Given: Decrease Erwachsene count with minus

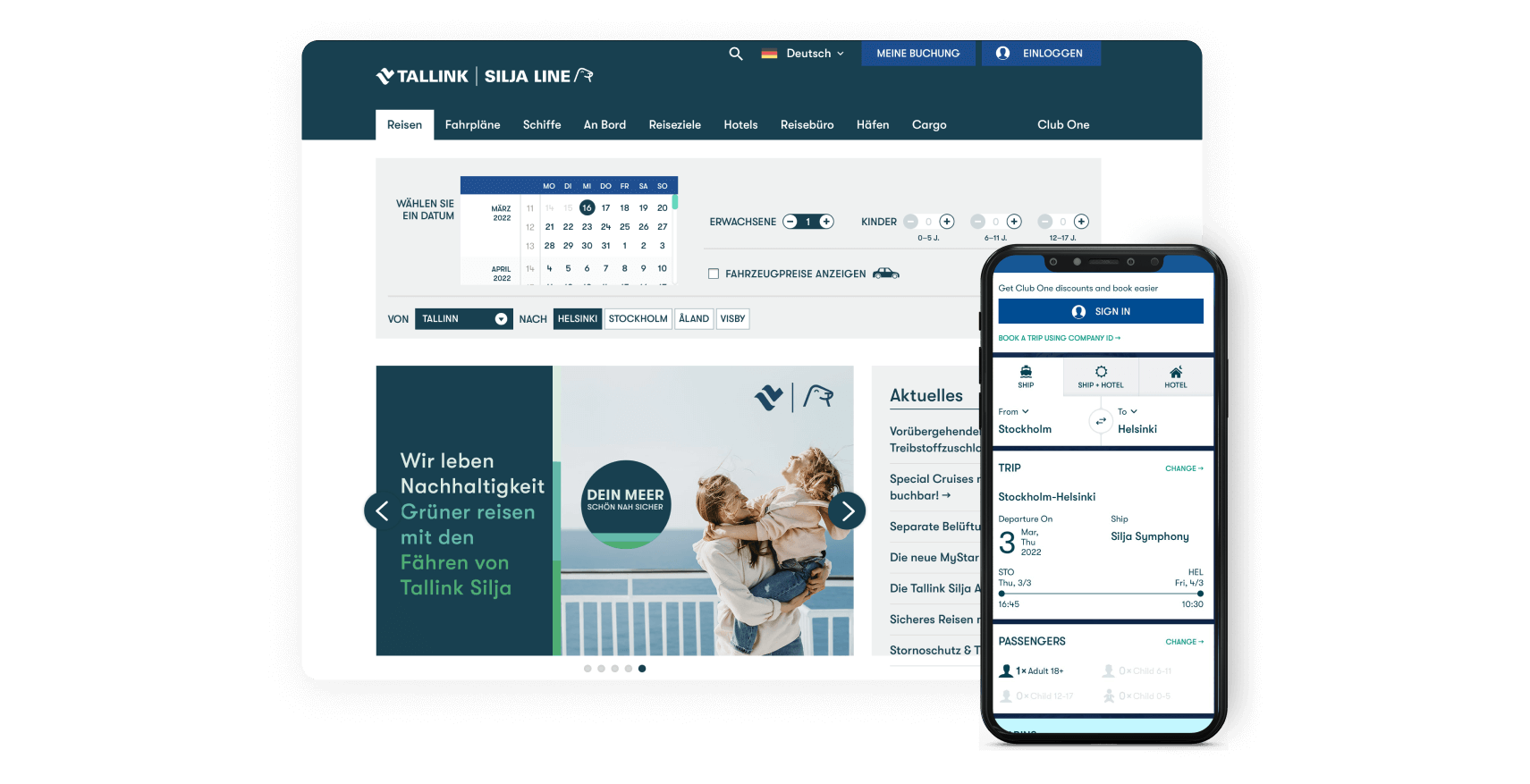Looking at the screenshot, I should (790, 222).
